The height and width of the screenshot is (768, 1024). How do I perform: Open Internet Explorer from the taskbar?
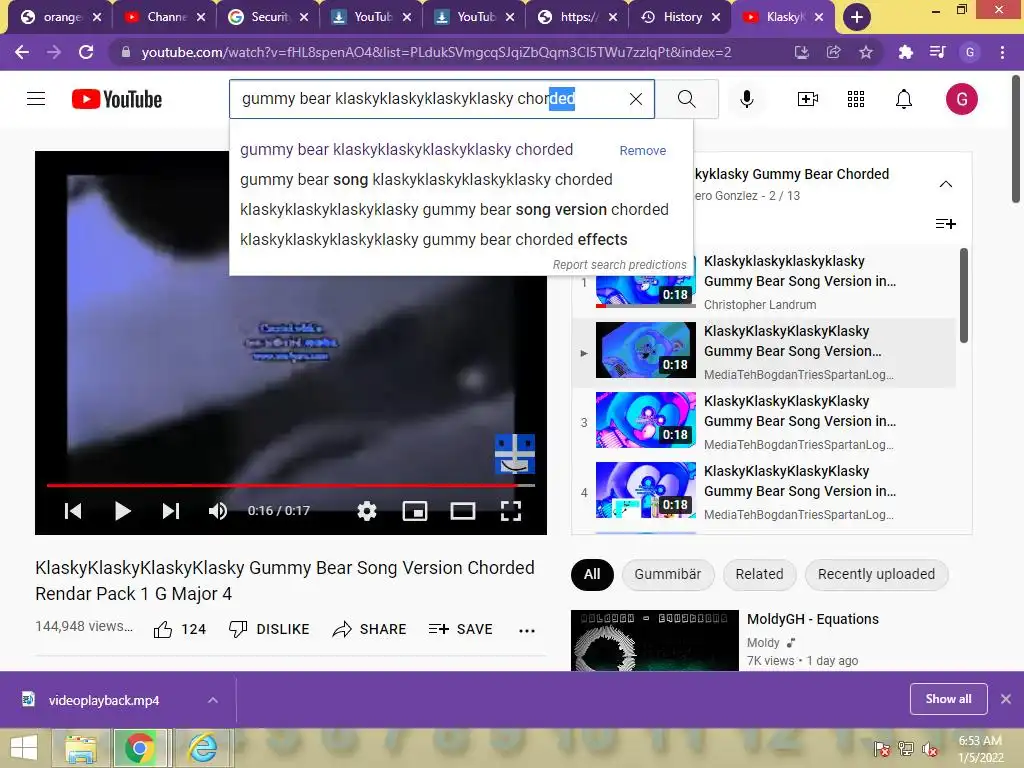203,748
